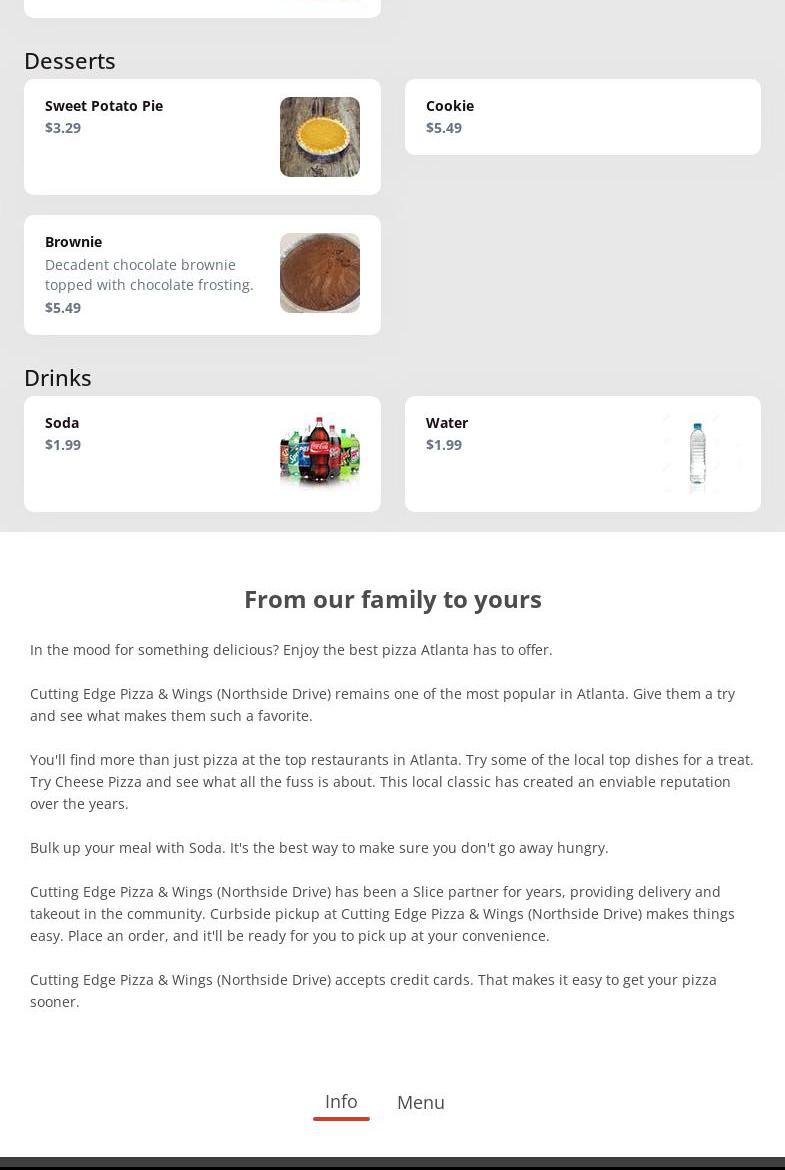Choose the Water drink title
Viewport: 785px width, 1170px height.
447,423
